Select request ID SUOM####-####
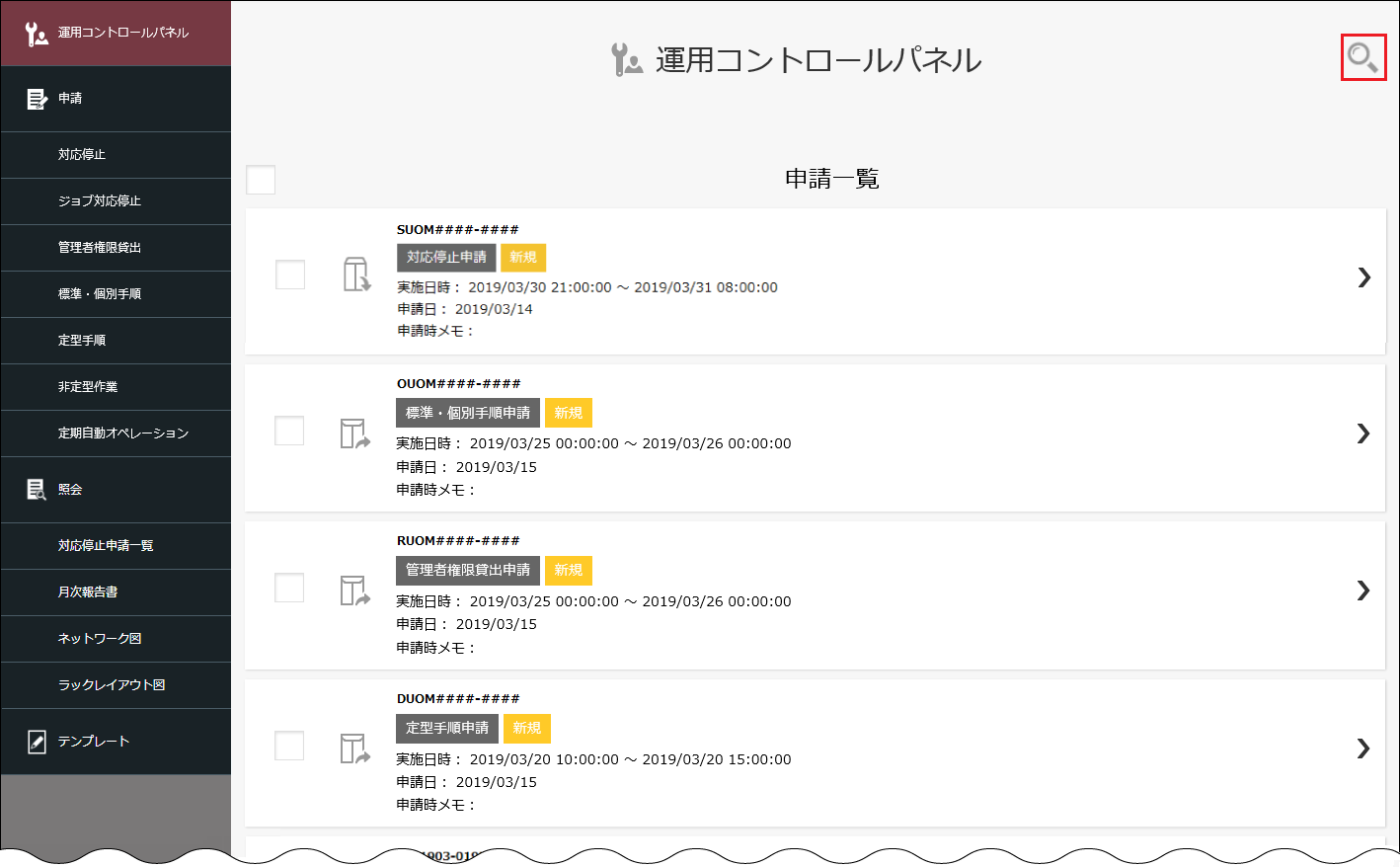This screenshot has height=867, width=1400. coord(457,229)
